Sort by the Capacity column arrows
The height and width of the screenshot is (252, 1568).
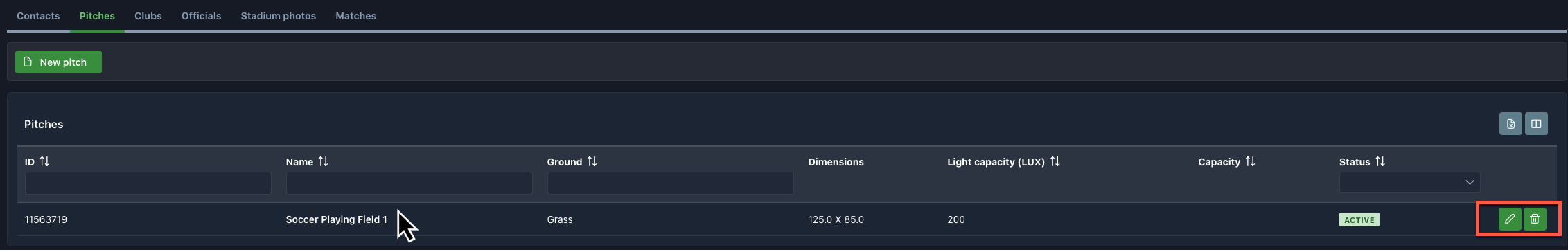(x=1250, y=161)
